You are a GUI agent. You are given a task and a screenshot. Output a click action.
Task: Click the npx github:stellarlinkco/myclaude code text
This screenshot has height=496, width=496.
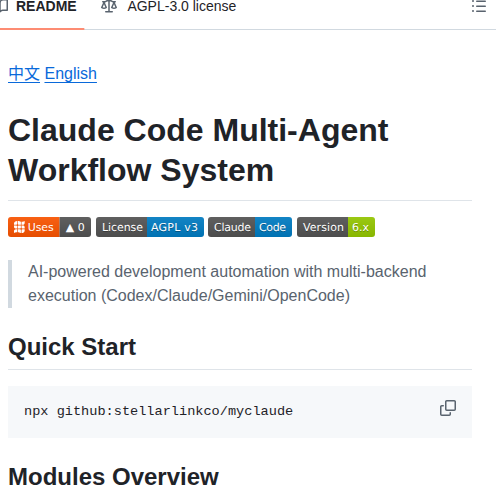[158, 411]
